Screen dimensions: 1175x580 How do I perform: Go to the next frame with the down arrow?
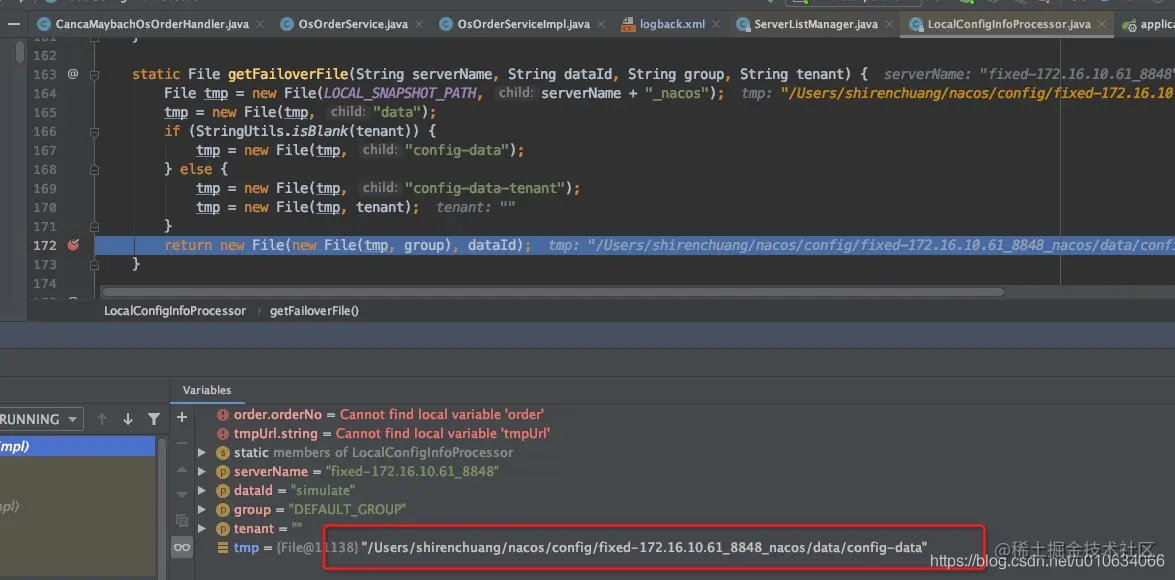click(x=127, y=419)
